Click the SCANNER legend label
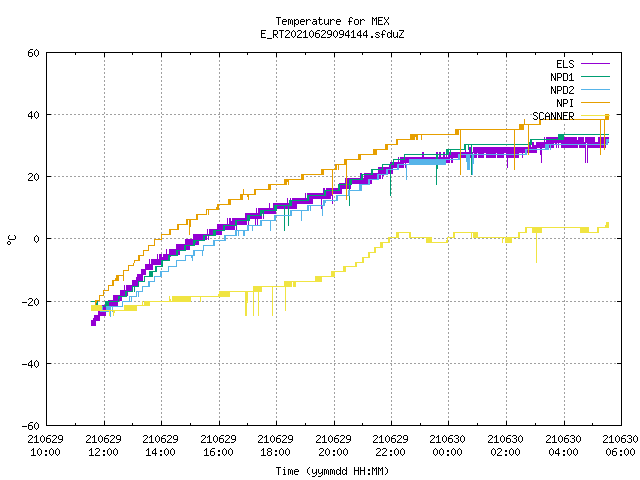This screenshot has width=640, height=480. [x=553, y=116]
